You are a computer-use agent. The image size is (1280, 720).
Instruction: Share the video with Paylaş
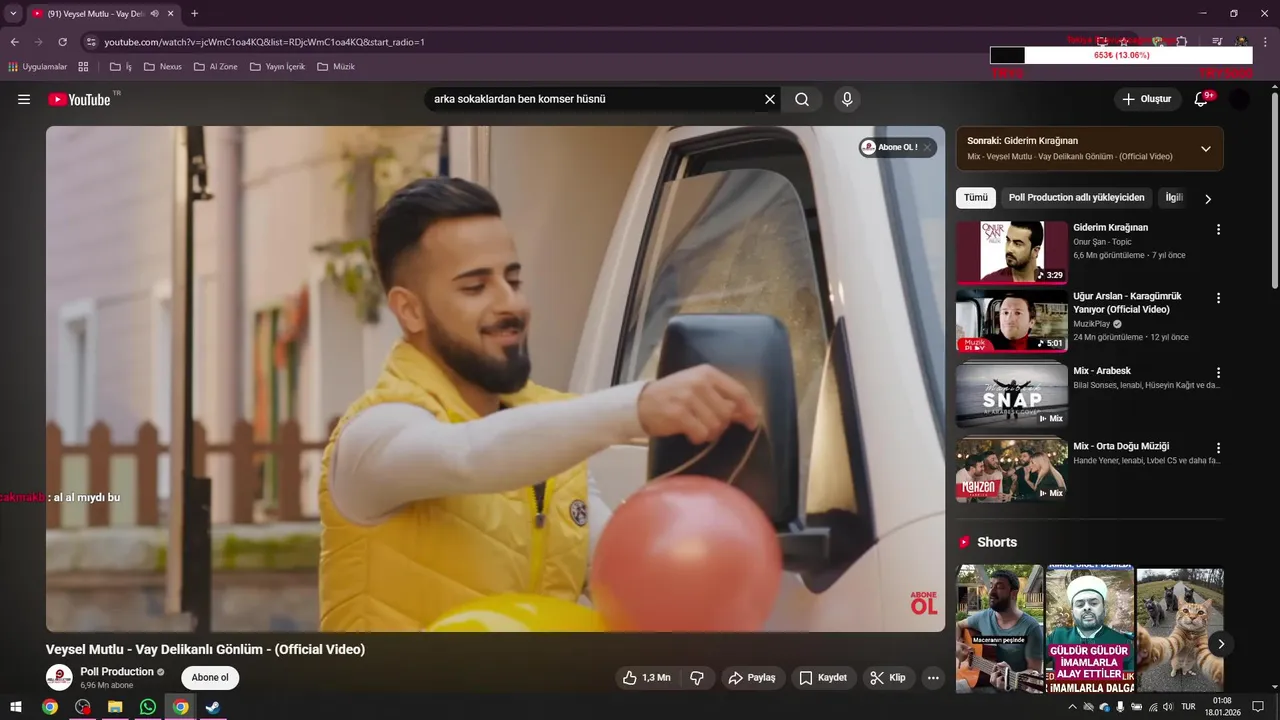[752, 678]
